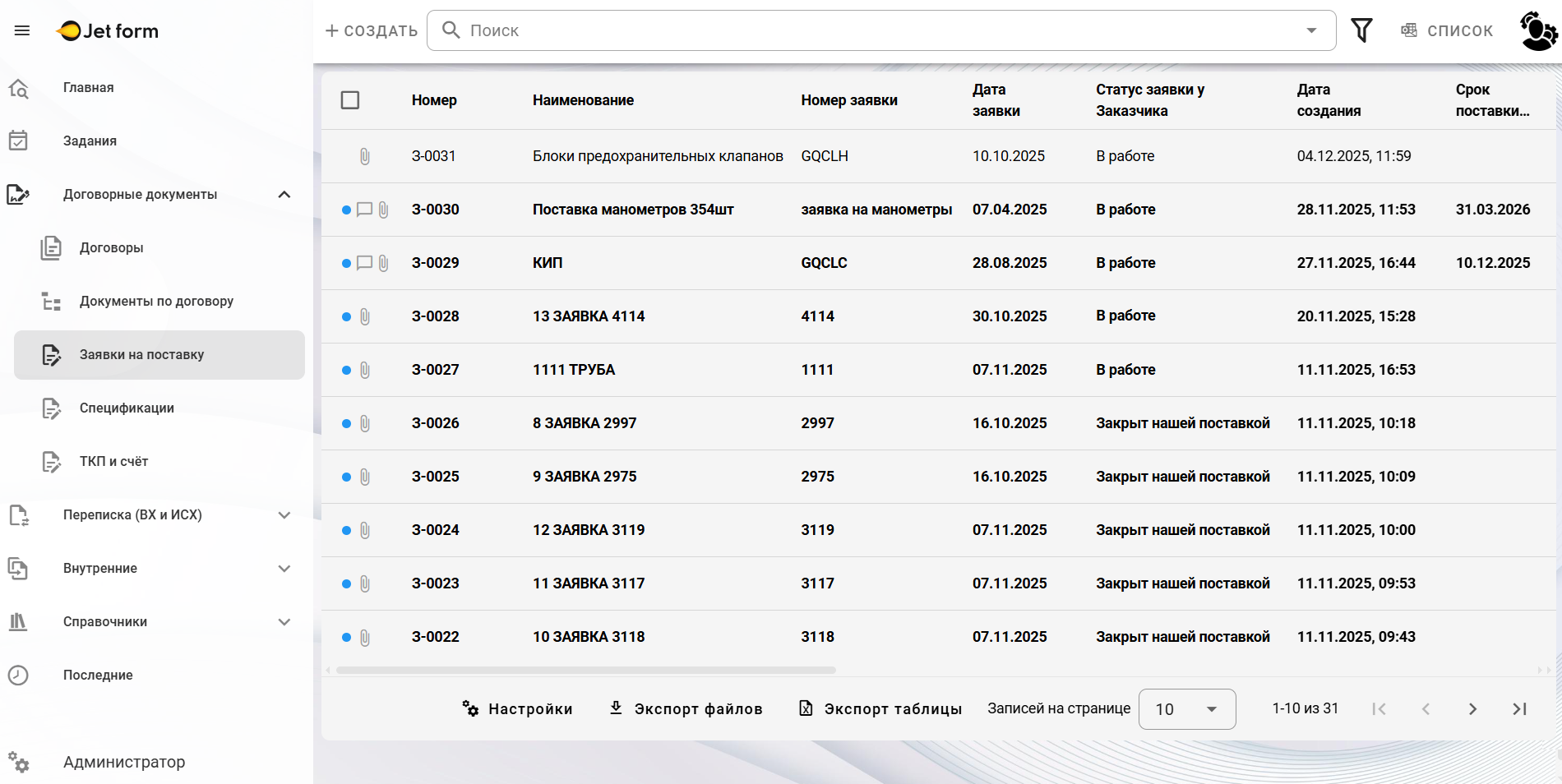Viewport: 1562px width, 784px height.
Task: Open Спецификации in sidebar
Action: click(x=127, y=408)
